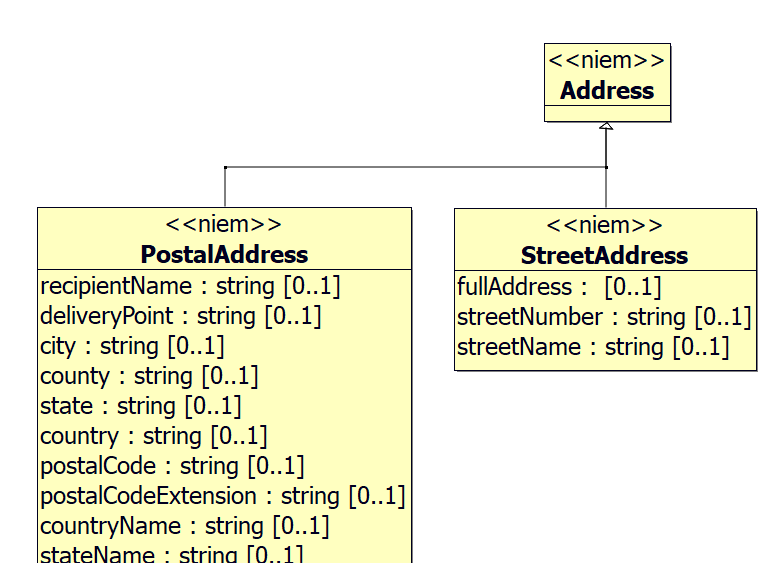Click the recipientName attribute
The width and height of the screenshot is (778, 563).
[x=190, y=287]
